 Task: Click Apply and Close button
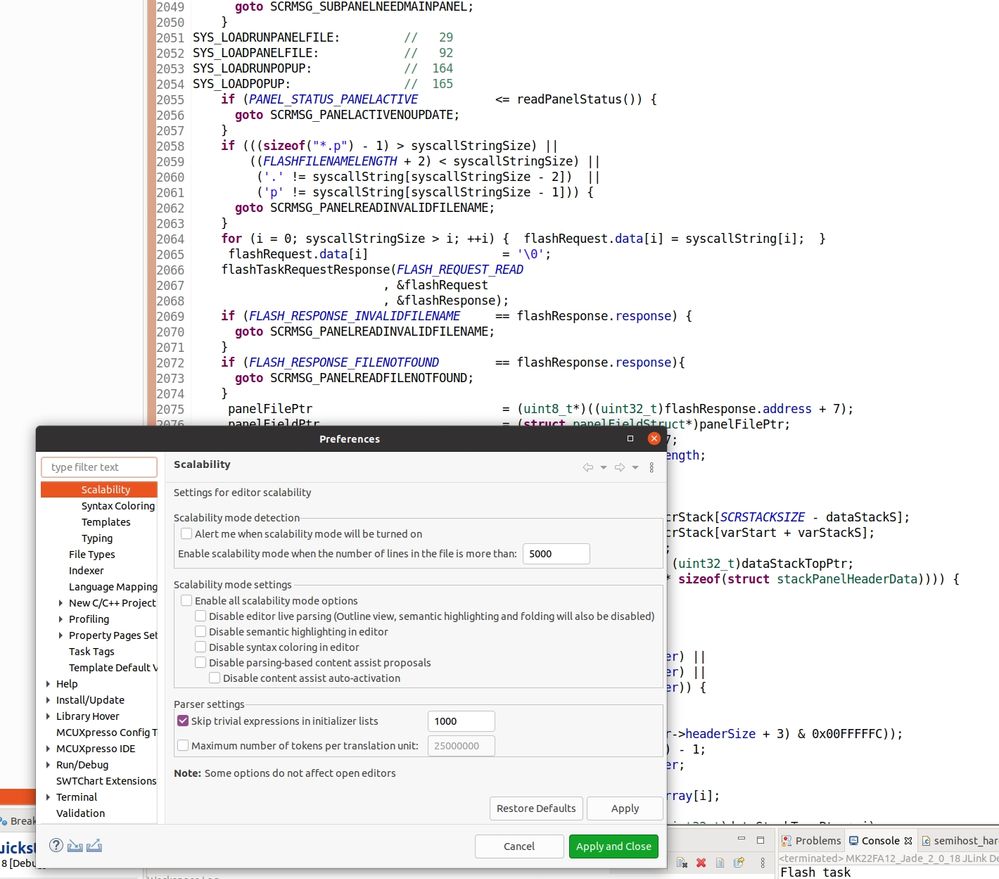pyautogui.click(x=614, y=846)
